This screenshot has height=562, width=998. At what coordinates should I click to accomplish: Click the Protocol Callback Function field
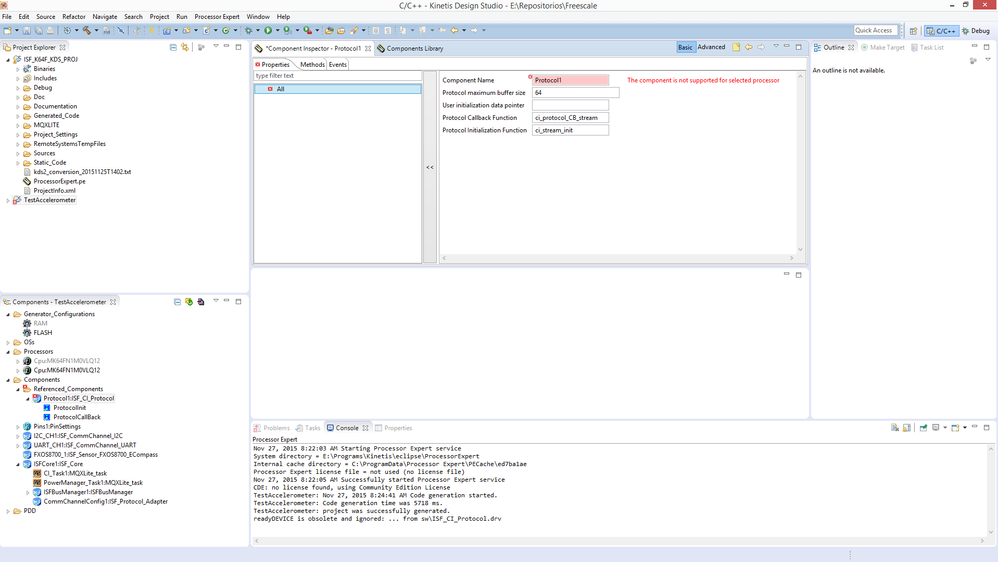570,118
